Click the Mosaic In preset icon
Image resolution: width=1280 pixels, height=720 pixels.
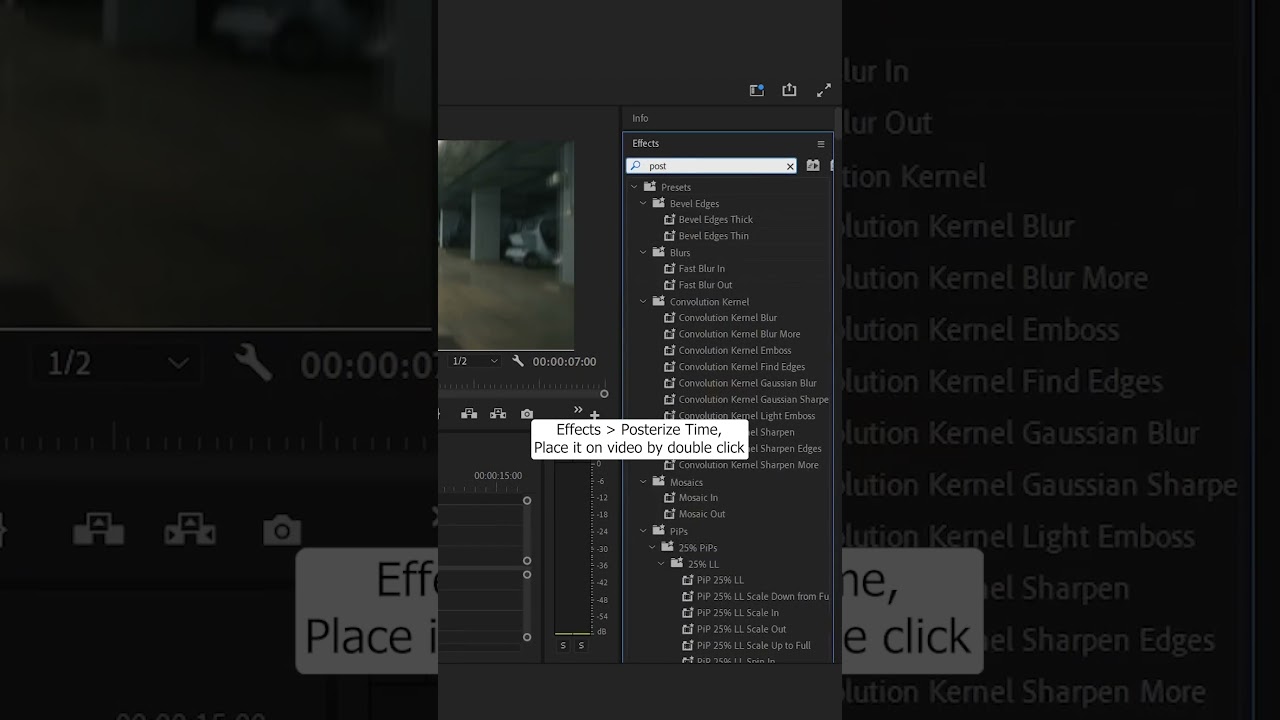tap(670, 498)
